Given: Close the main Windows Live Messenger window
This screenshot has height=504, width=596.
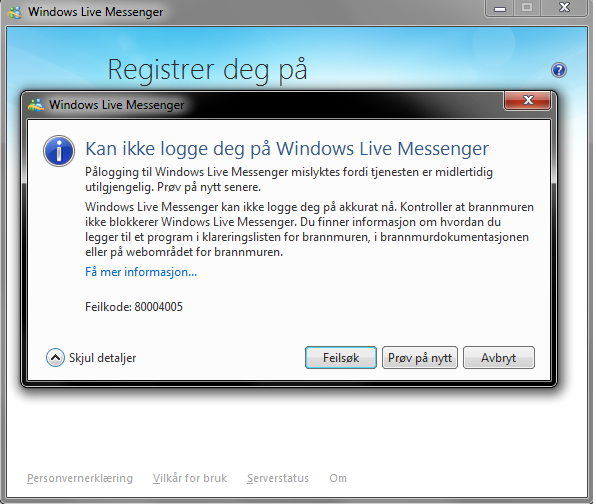Looking at the screenshot, I should pos(564,8).
